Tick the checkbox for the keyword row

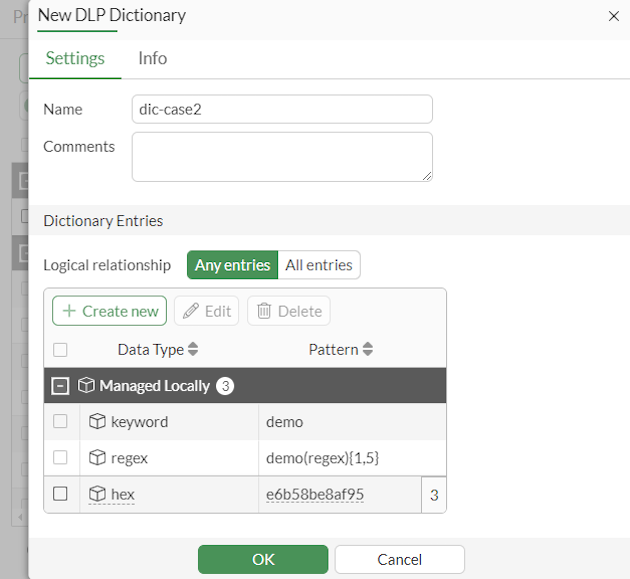click(61, 422)
